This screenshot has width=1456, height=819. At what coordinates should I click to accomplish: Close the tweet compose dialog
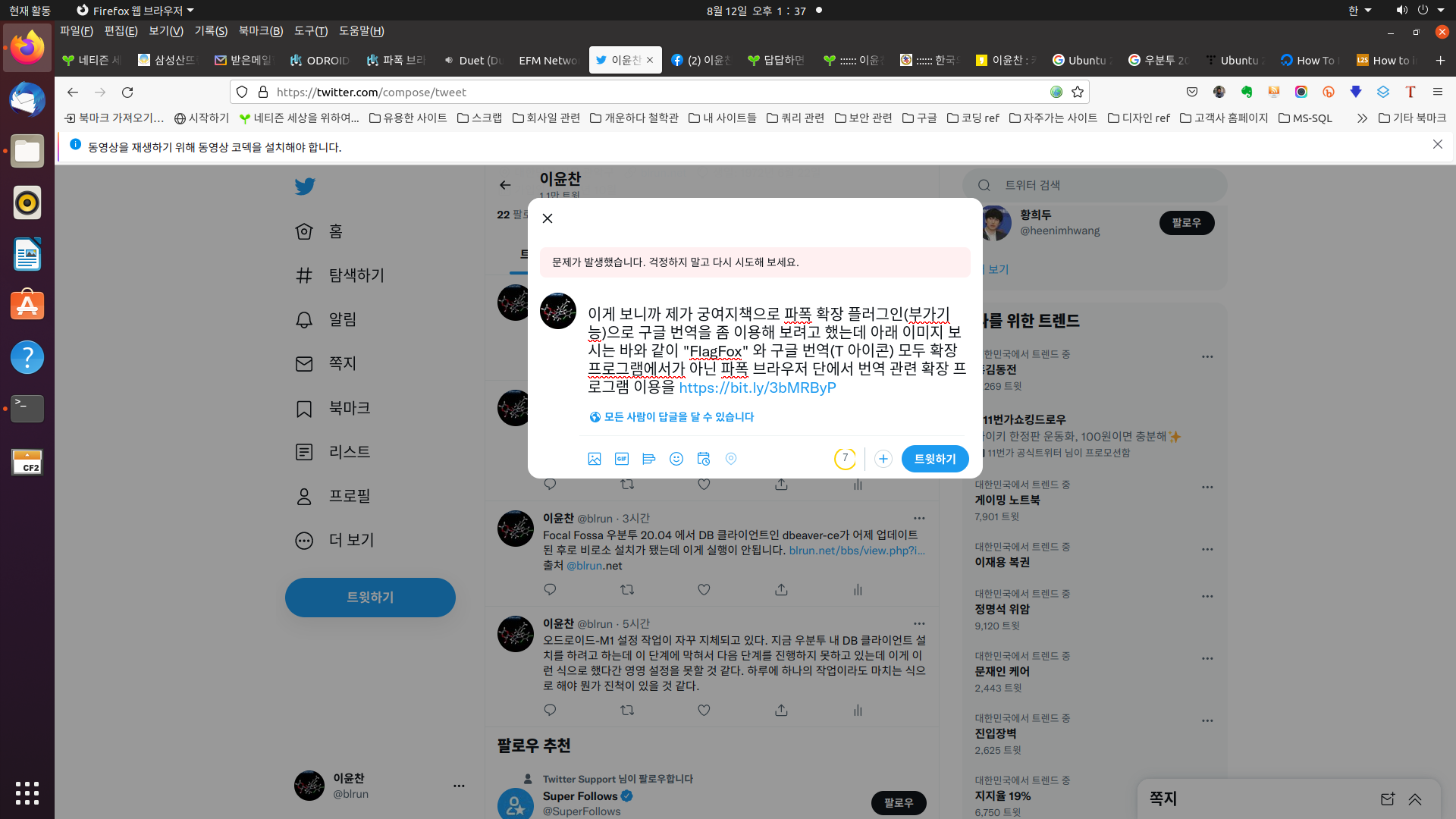548,218
